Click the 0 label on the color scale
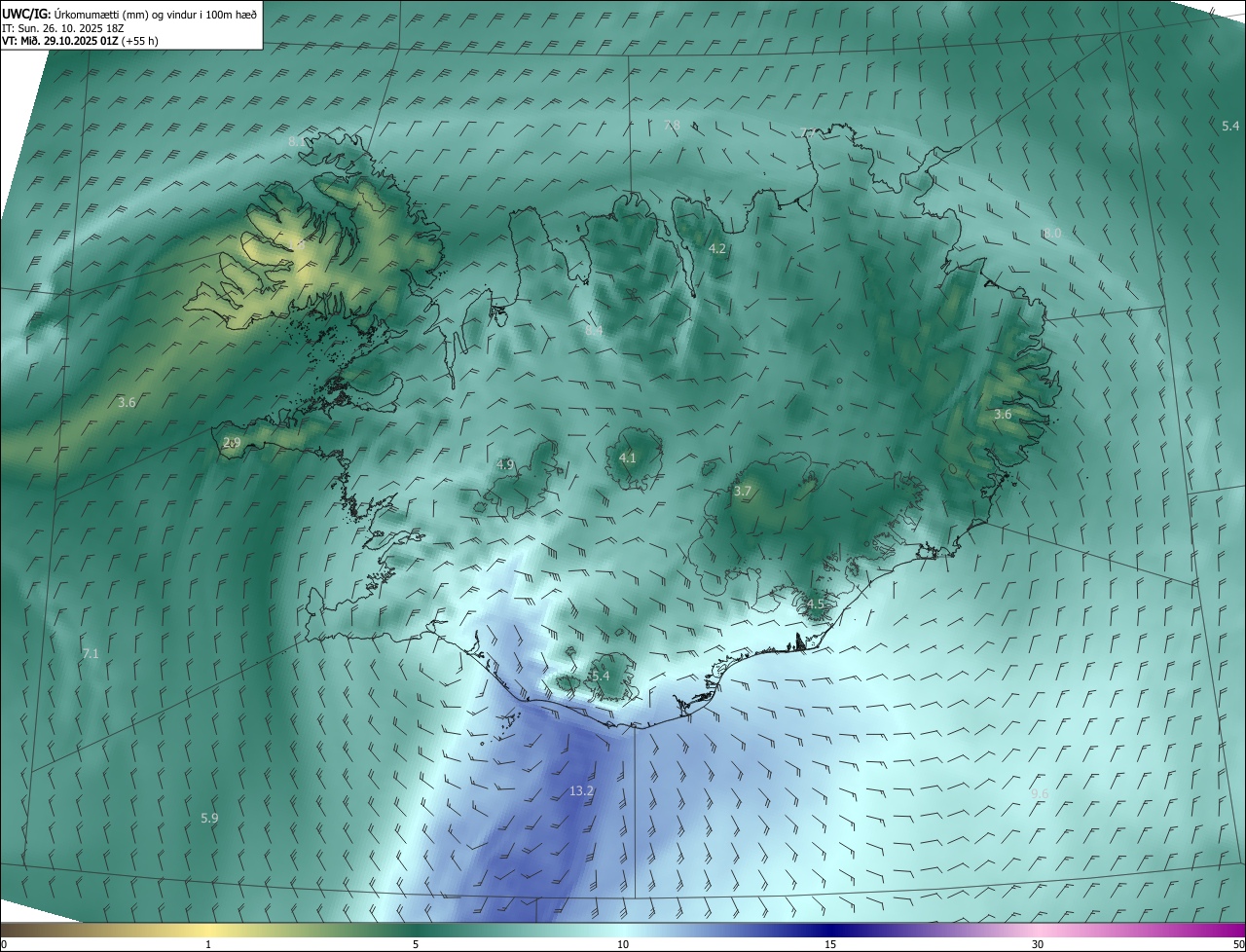This screenshot has width=1246, height=952. click(4, 945)
